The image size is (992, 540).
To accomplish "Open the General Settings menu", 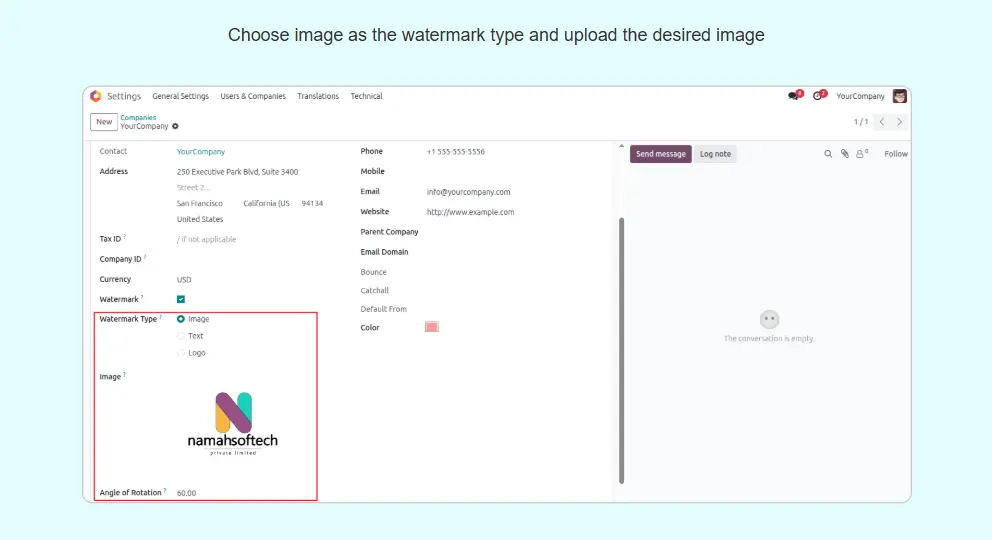I will [x=180, y=96].
